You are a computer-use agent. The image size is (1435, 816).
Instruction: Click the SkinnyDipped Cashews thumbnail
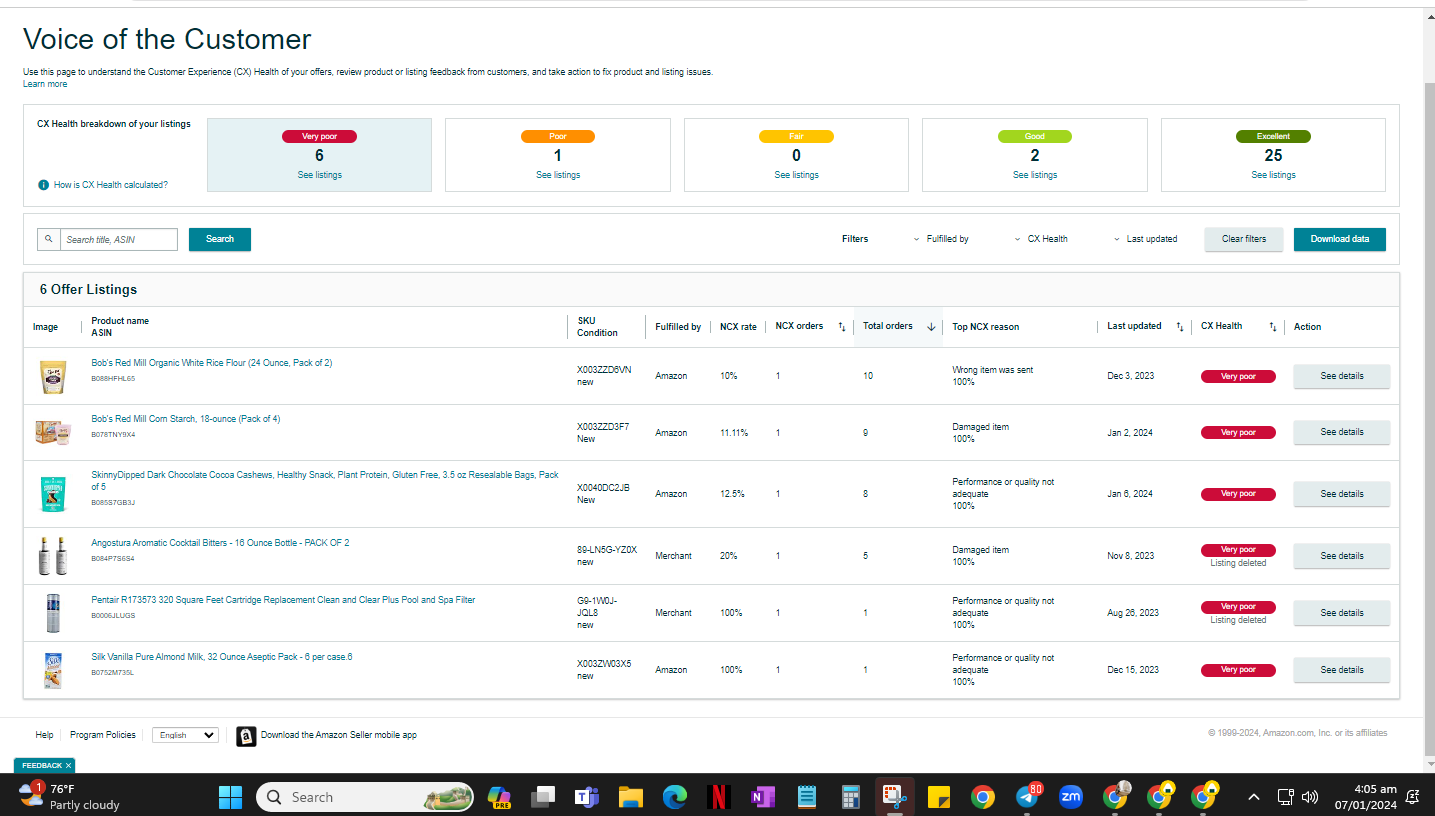pyautogui.click(x=53, y=494)
